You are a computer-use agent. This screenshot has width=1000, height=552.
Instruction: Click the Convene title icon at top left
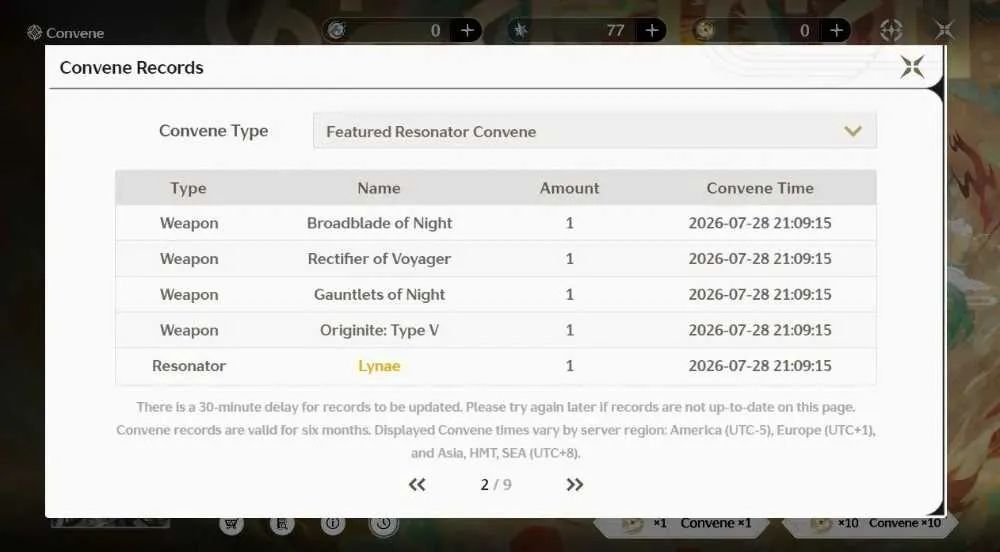click(34, 33)
